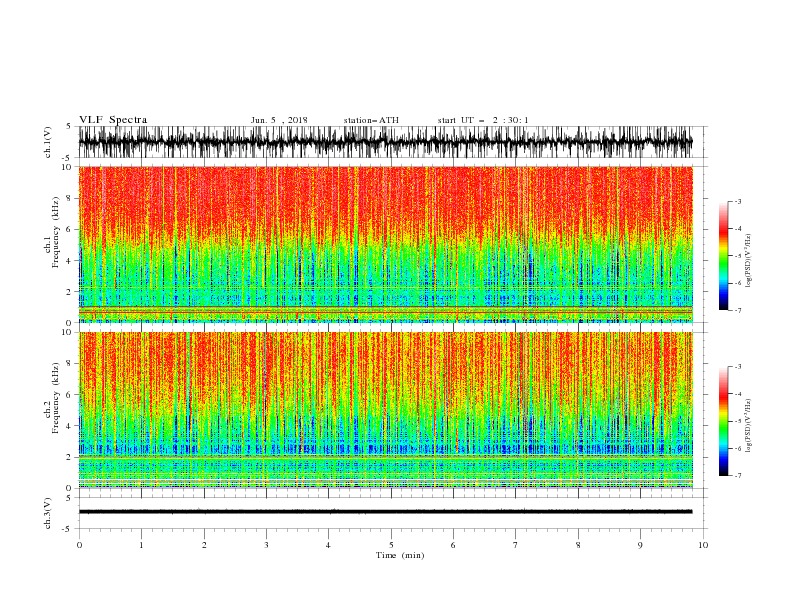Click the "9" tick on the time axis
The height and width of the screenshot is (612, 792).
[x=640, y=545]
